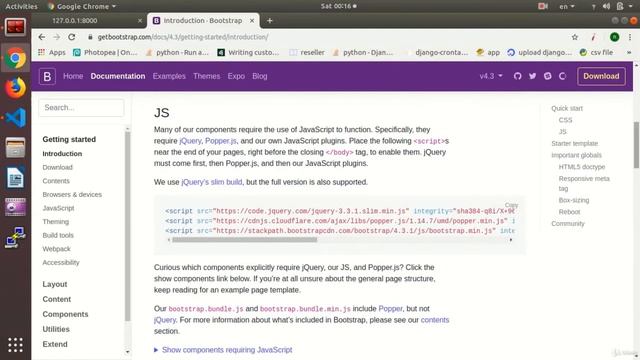Click the browser forward arrow
The height and width of the screenshot is (360, 640).
(x=56, y=37)
